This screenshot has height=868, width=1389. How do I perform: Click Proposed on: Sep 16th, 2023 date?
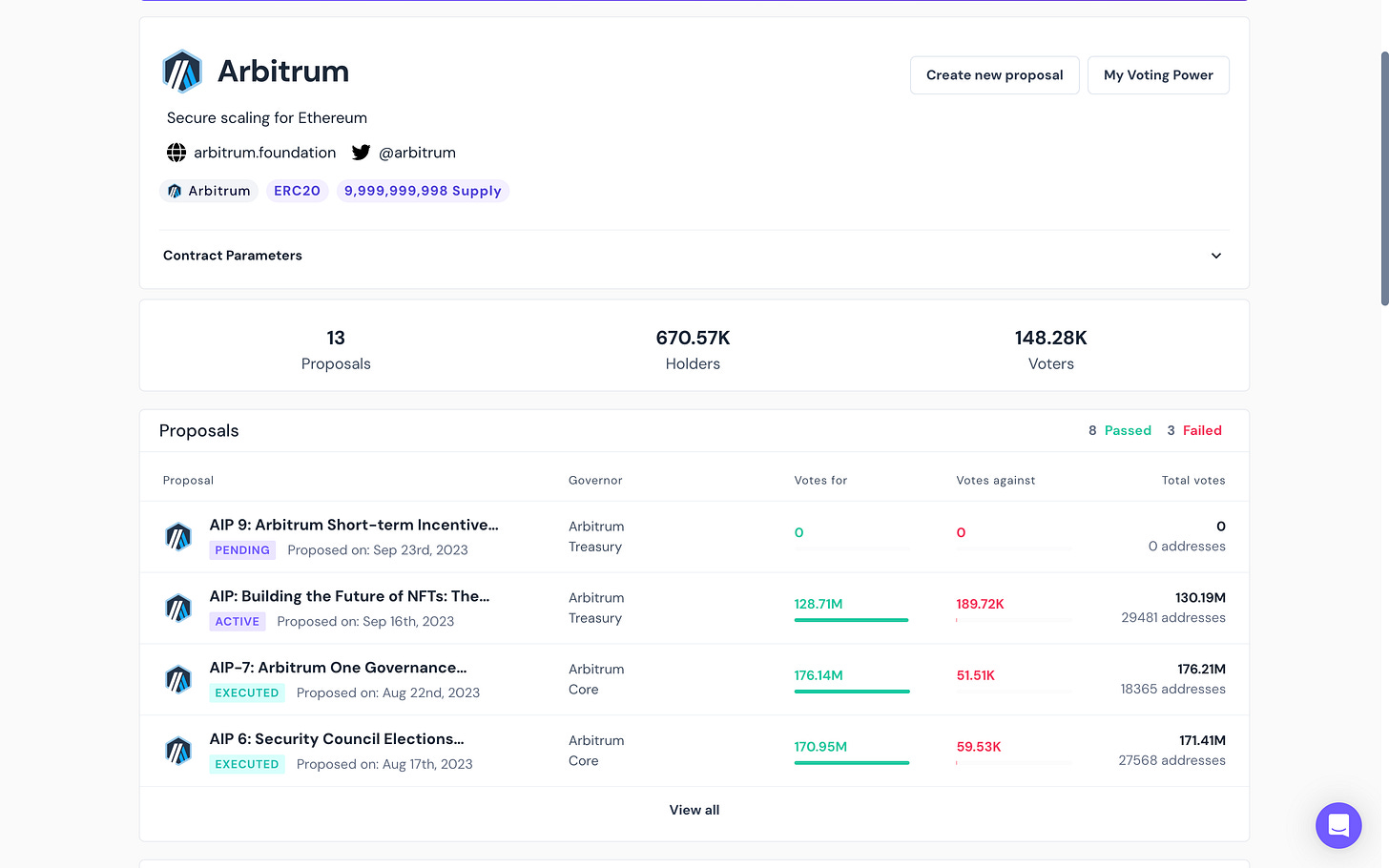pyautogui.click(x=365, y=622)
